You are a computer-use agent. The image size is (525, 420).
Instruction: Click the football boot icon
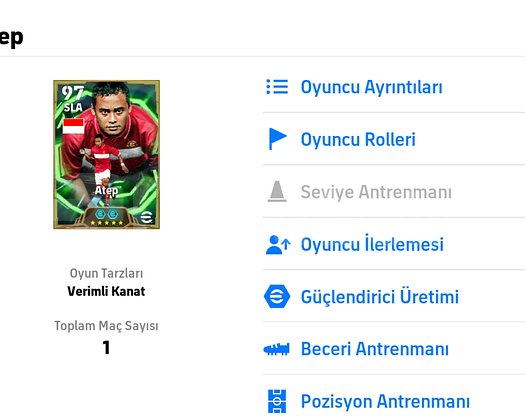pyautogui.click(x=277, y=349)
